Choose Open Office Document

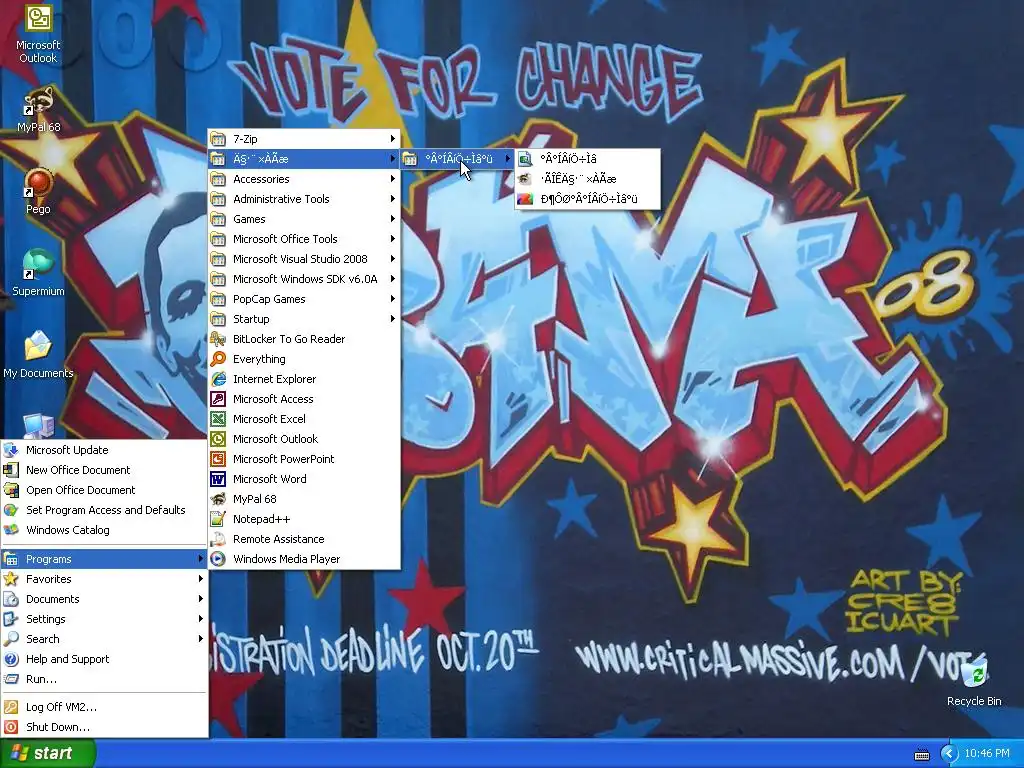[104, 490]
